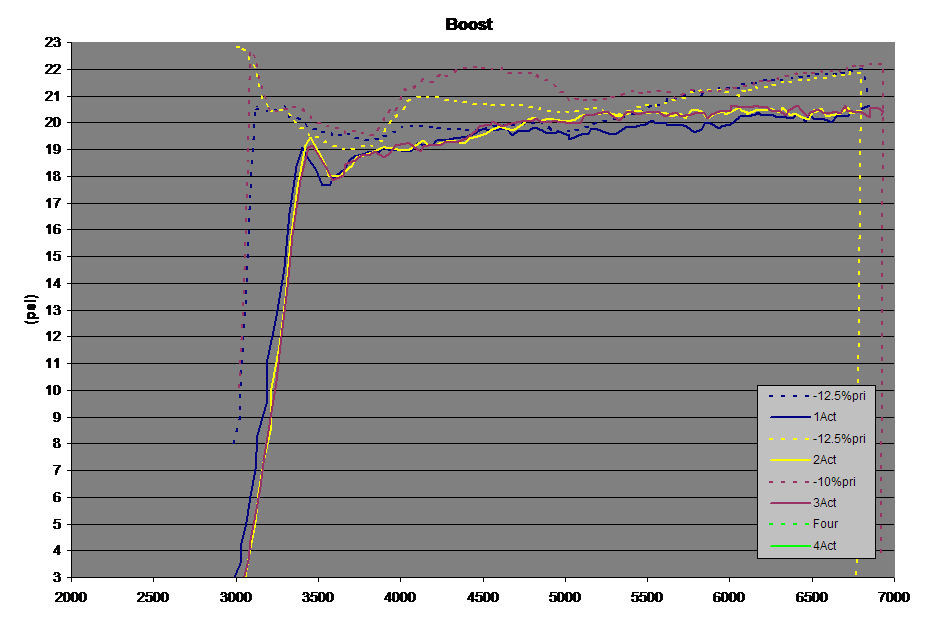938x624 pixels.
Task: Click the 23 value on the vertical axis
Action: pos(52,43)
